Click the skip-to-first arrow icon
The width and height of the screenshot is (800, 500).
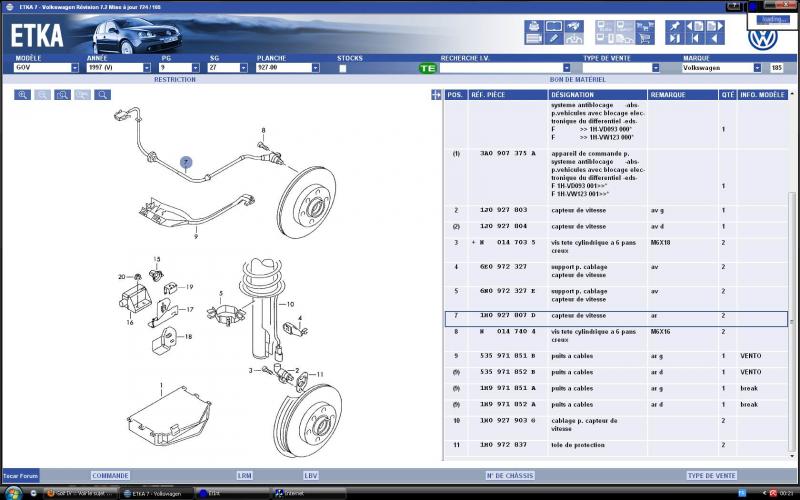pos(695,38)
